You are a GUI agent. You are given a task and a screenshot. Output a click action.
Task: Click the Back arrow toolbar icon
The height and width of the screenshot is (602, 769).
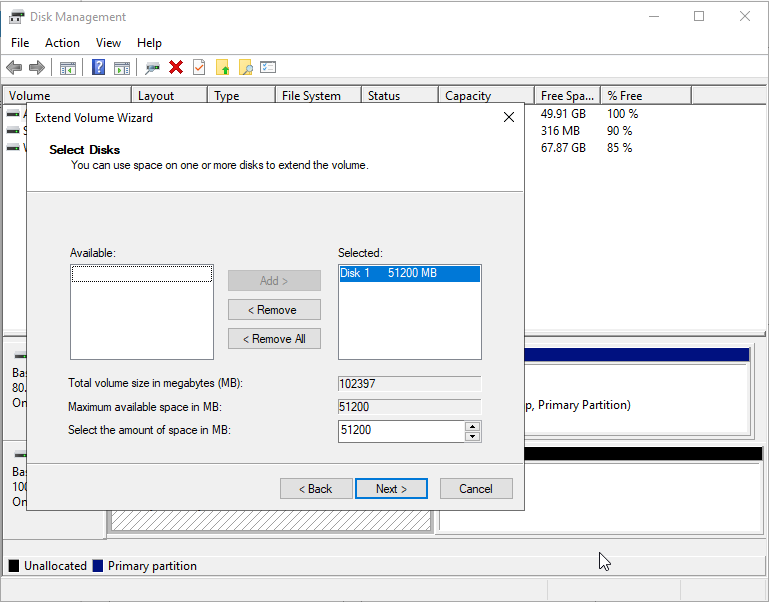(x=14, y=67)
